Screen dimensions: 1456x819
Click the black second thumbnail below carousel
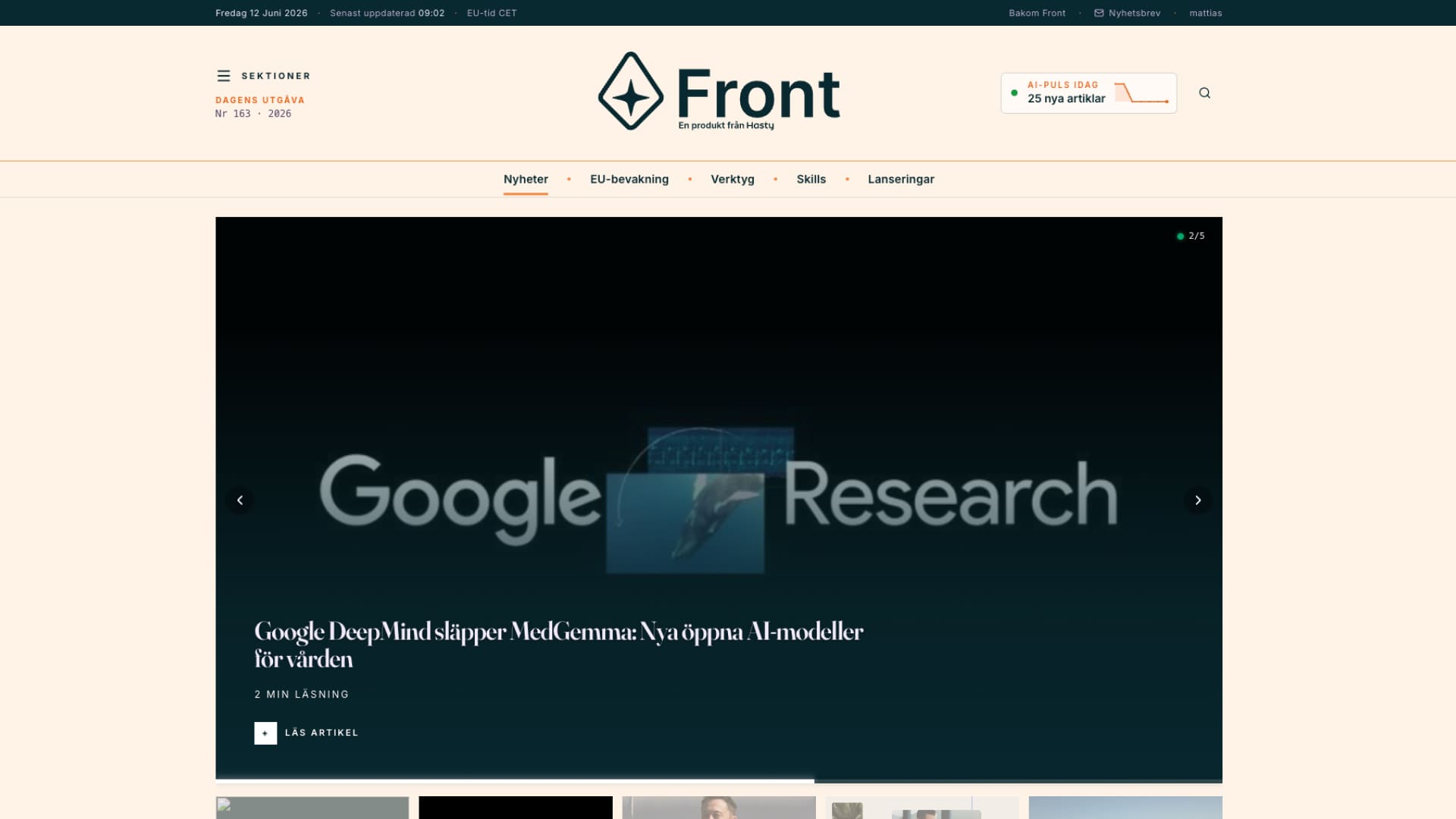[516, 807]
